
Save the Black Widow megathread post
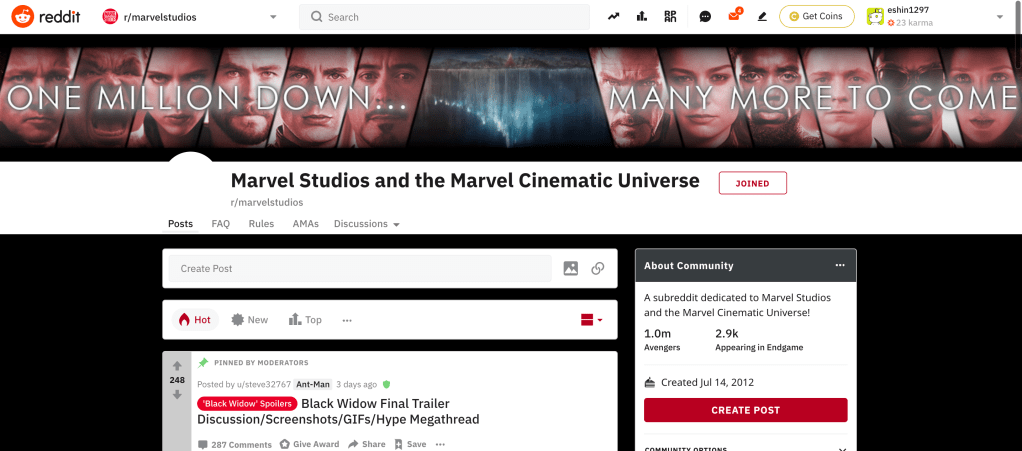410,444
